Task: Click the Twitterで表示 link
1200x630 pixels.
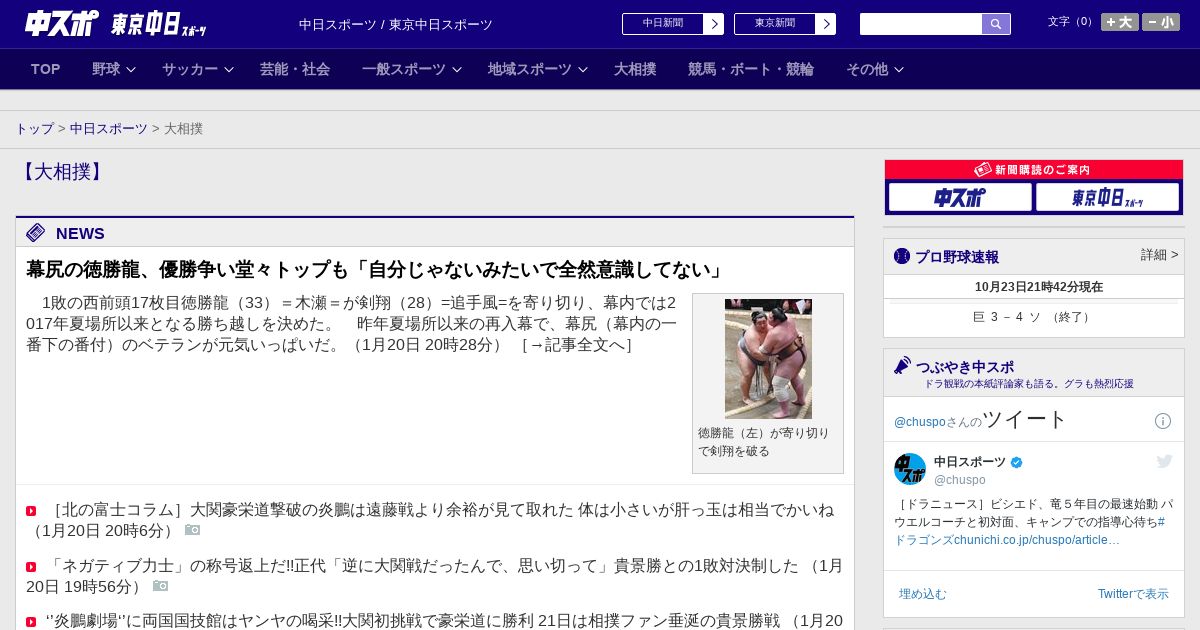Action: 1133,594
